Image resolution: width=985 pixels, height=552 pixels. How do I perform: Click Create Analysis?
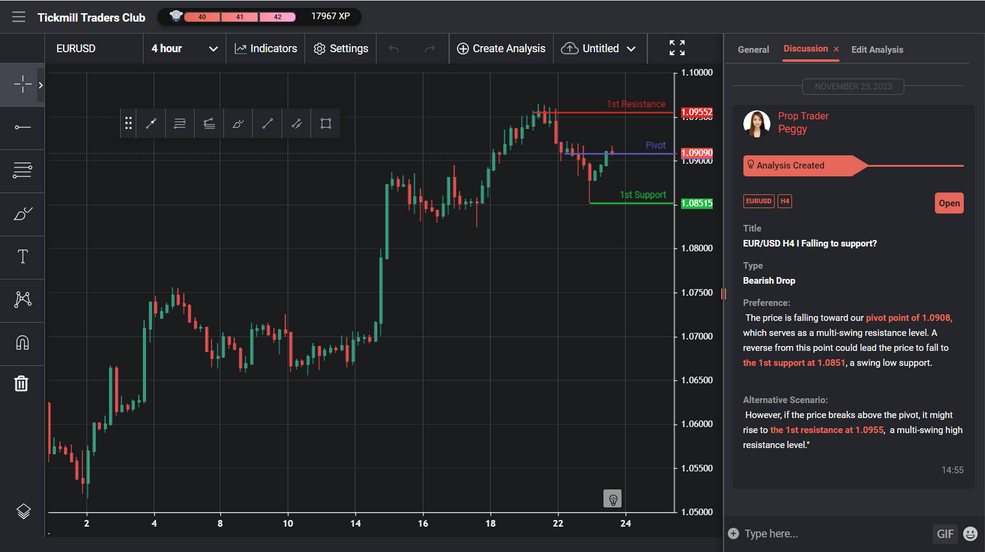(501, 48)
